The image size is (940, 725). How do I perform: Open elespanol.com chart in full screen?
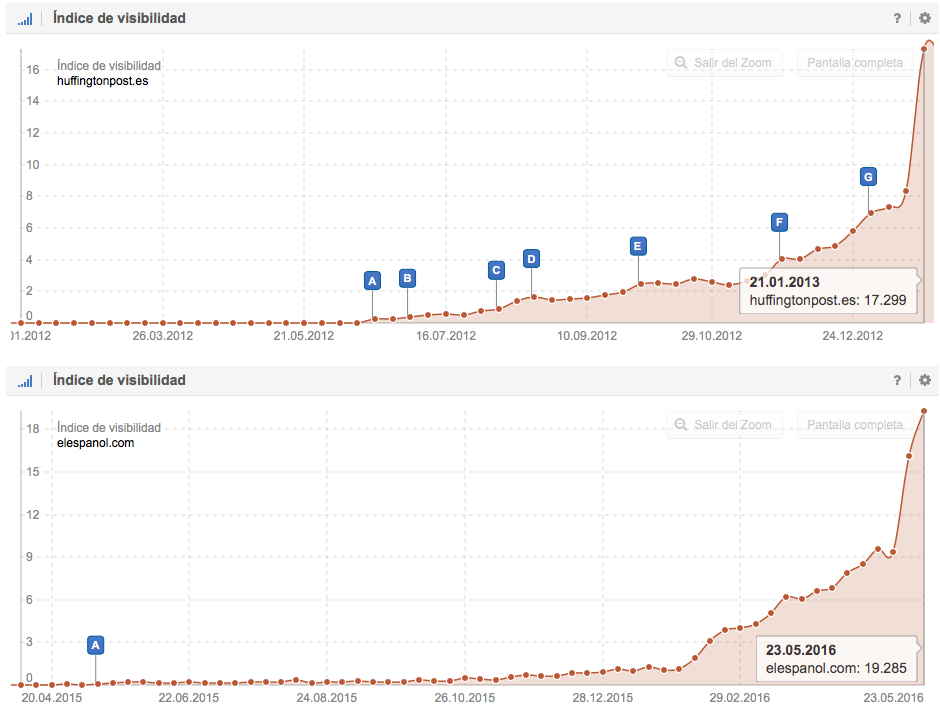pos(857,425)
